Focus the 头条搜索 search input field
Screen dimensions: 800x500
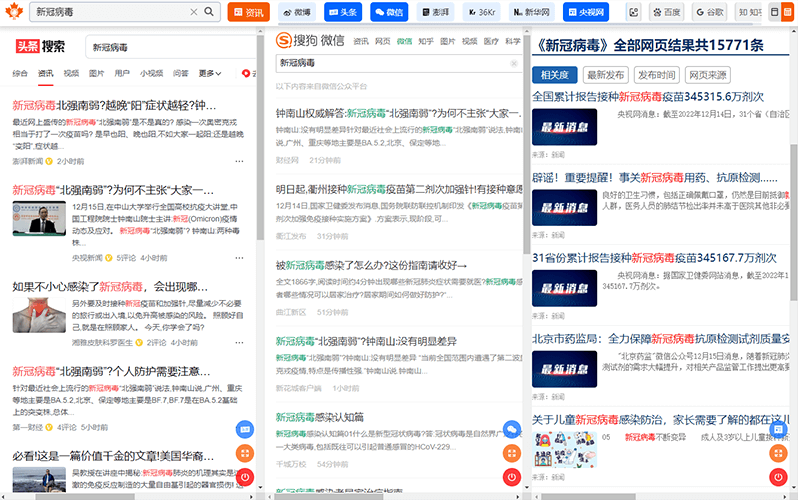[x=171, y=47]
